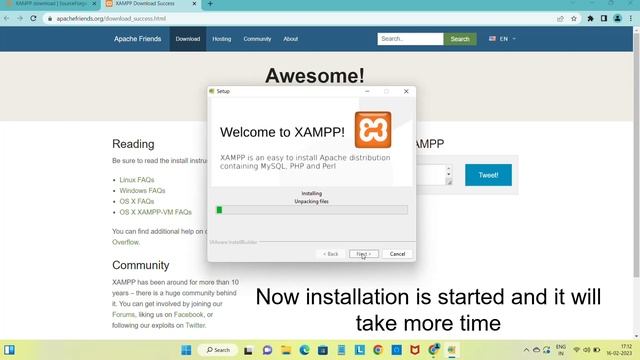Open Microsoft Store from taskbar
Viewport: 640px width, 360px height.
(x=323, y=350)
